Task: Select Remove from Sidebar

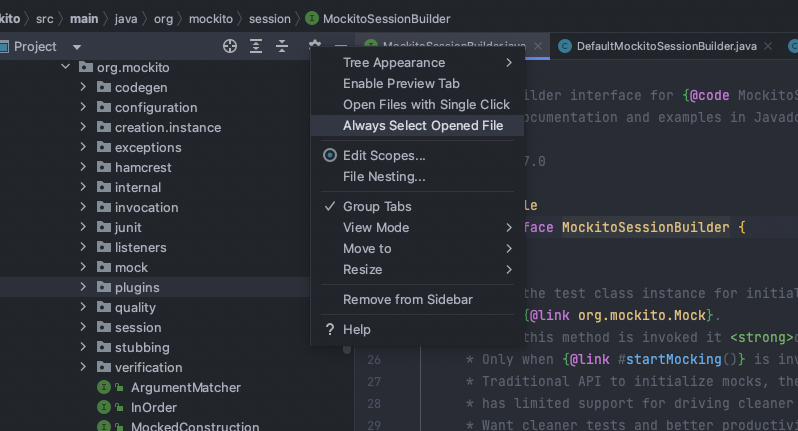Action: coord(417,299)
